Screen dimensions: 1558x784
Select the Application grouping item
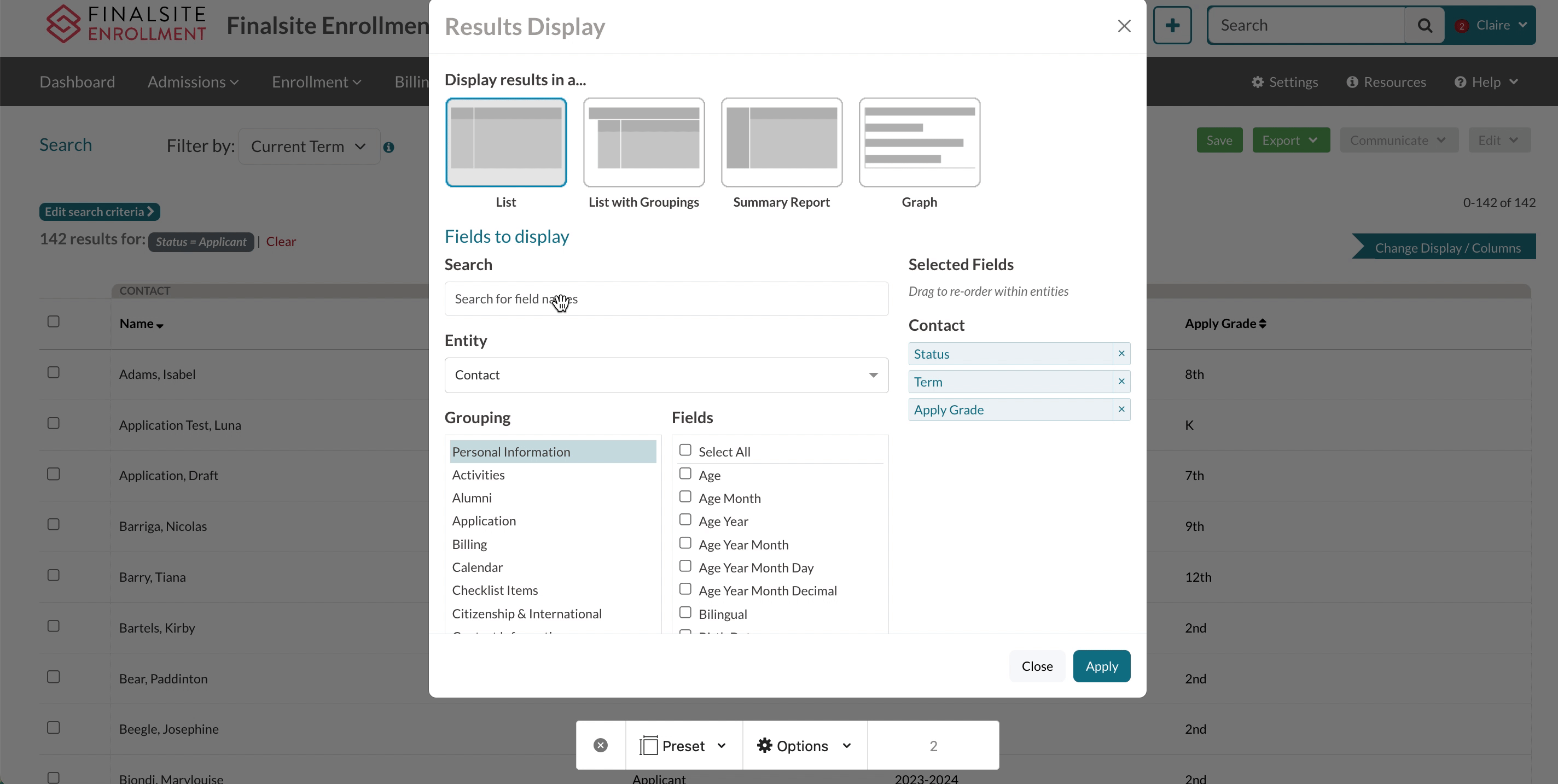(483, 520)
